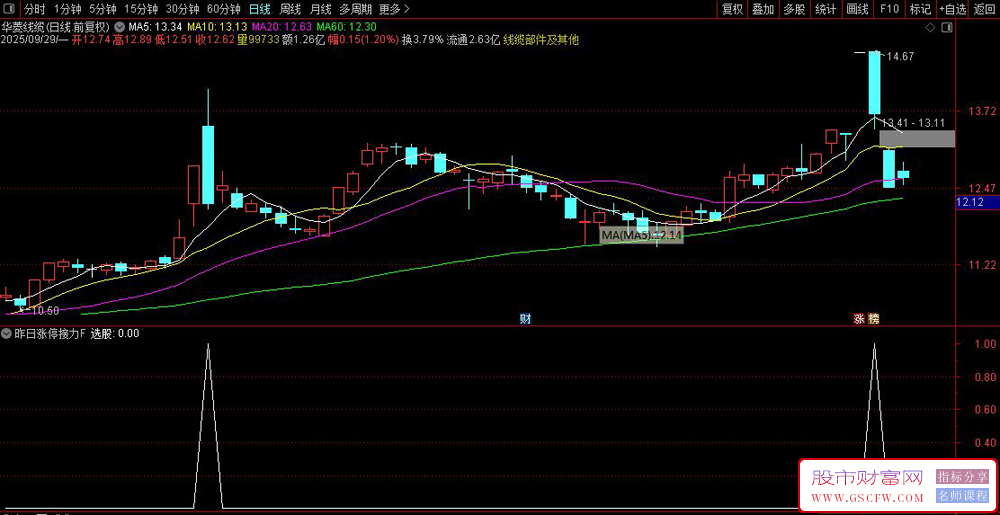This screenshot has height=515, width=1000.
Task: Click the 换3.79% turnover readout
Action: (422, 40)
